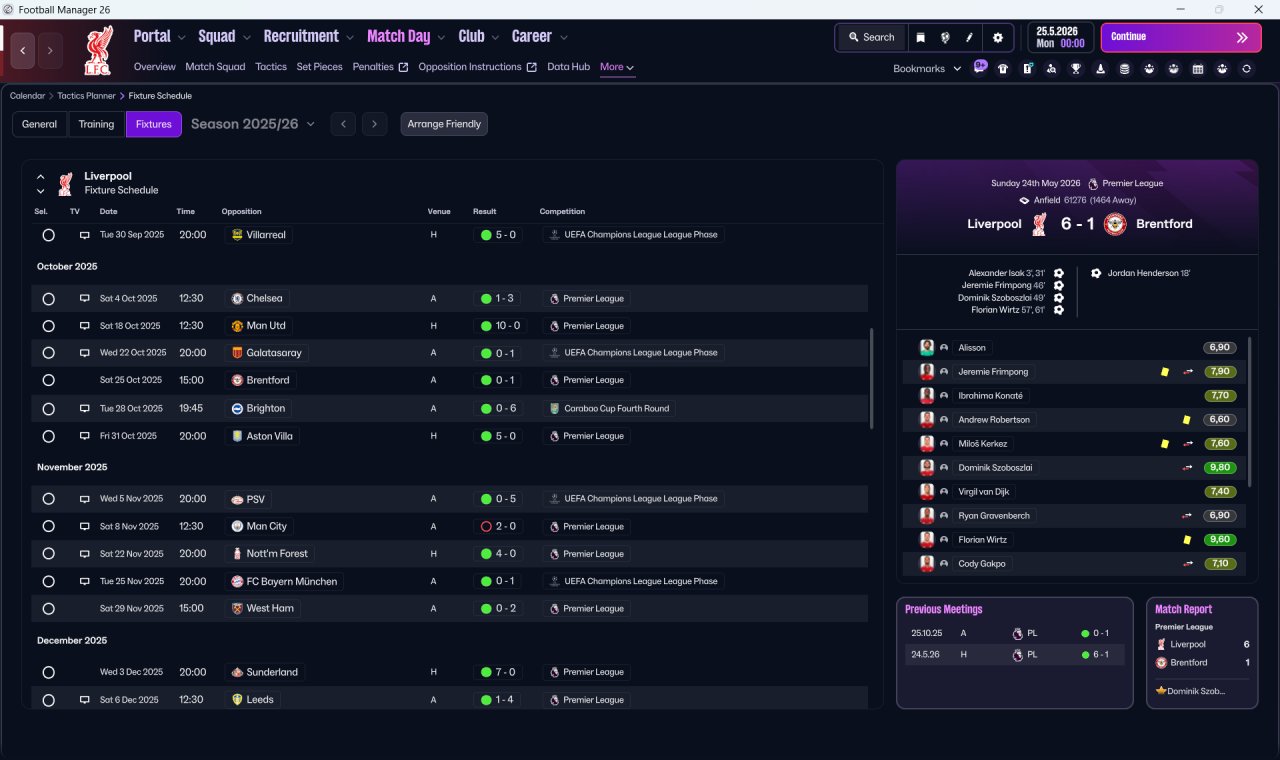1280x760 pixels.
Task: Switch to the Training tab
Action: point(96,124)
